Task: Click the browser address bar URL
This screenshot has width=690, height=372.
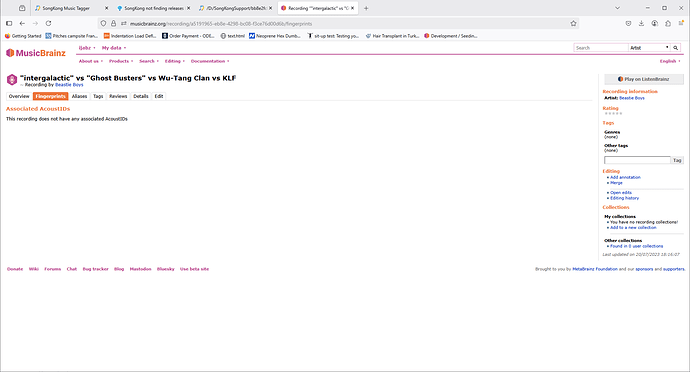Action: tap(221, 24)
